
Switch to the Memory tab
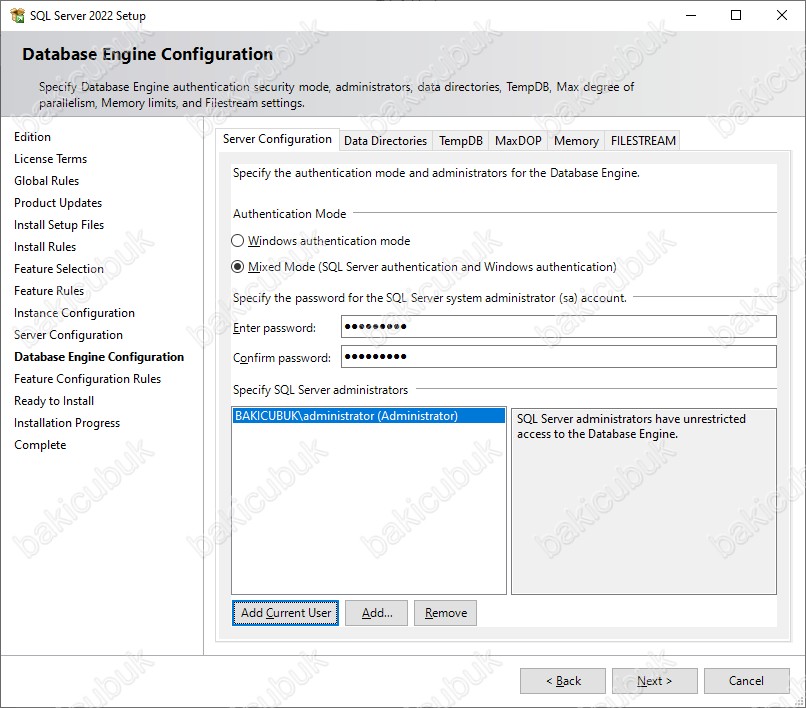pyautogui.click(x=576, y=140)
